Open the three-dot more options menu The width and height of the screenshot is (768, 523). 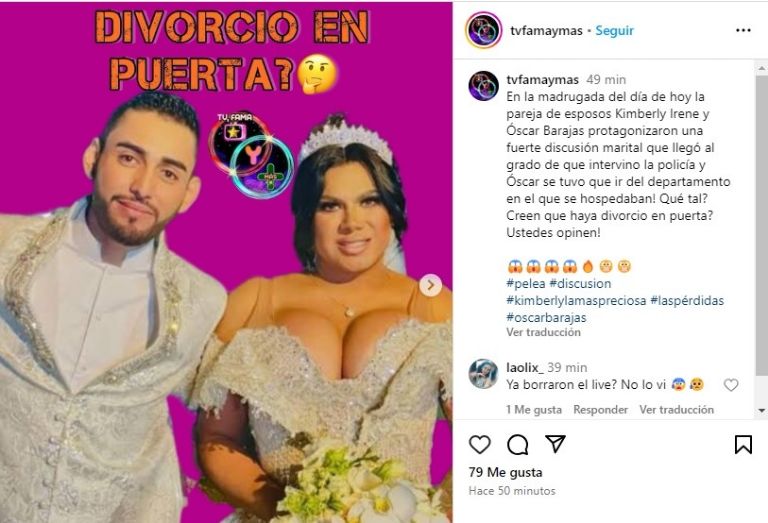(743, 30)
